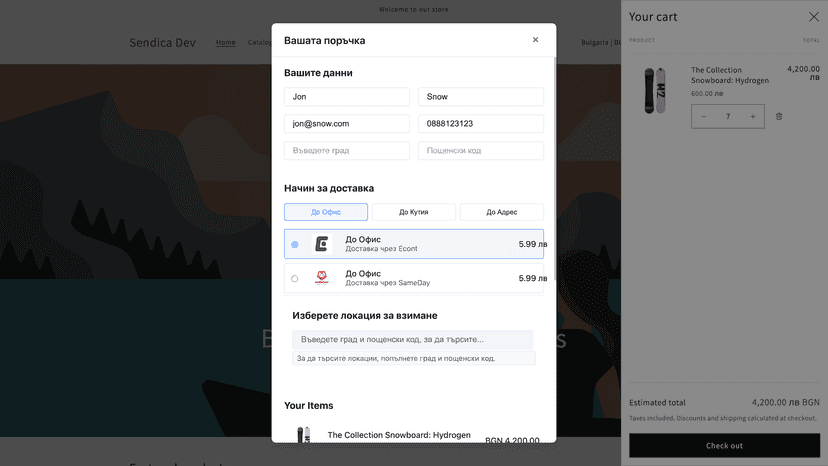Delete the snowboard with the trash icon
828x466 pixels.
[x=779, y=116]
